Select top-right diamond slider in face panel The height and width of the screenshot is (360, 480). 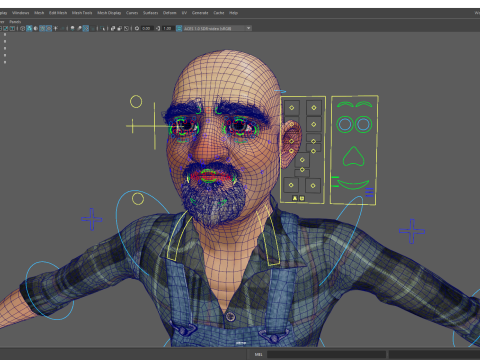[314, 108]
